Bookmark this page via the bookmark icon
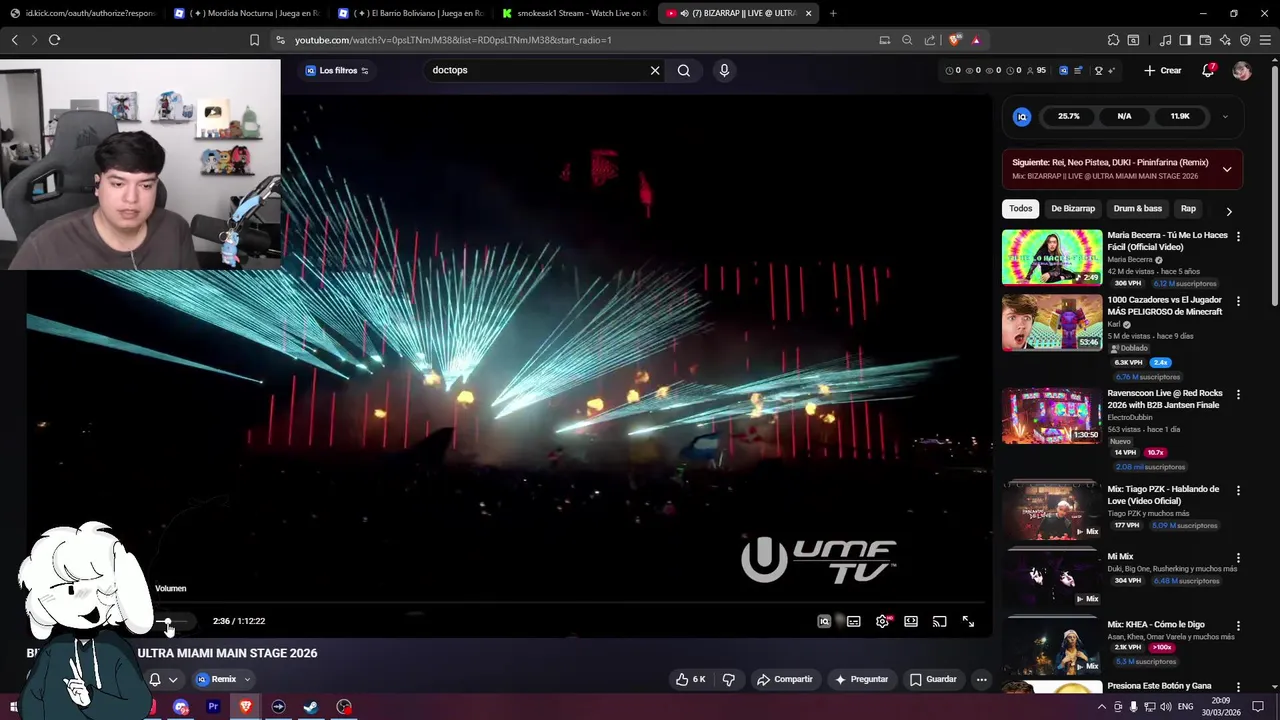Image resolution: width=1280 pixels, height=720 pixels. point(254,40)
